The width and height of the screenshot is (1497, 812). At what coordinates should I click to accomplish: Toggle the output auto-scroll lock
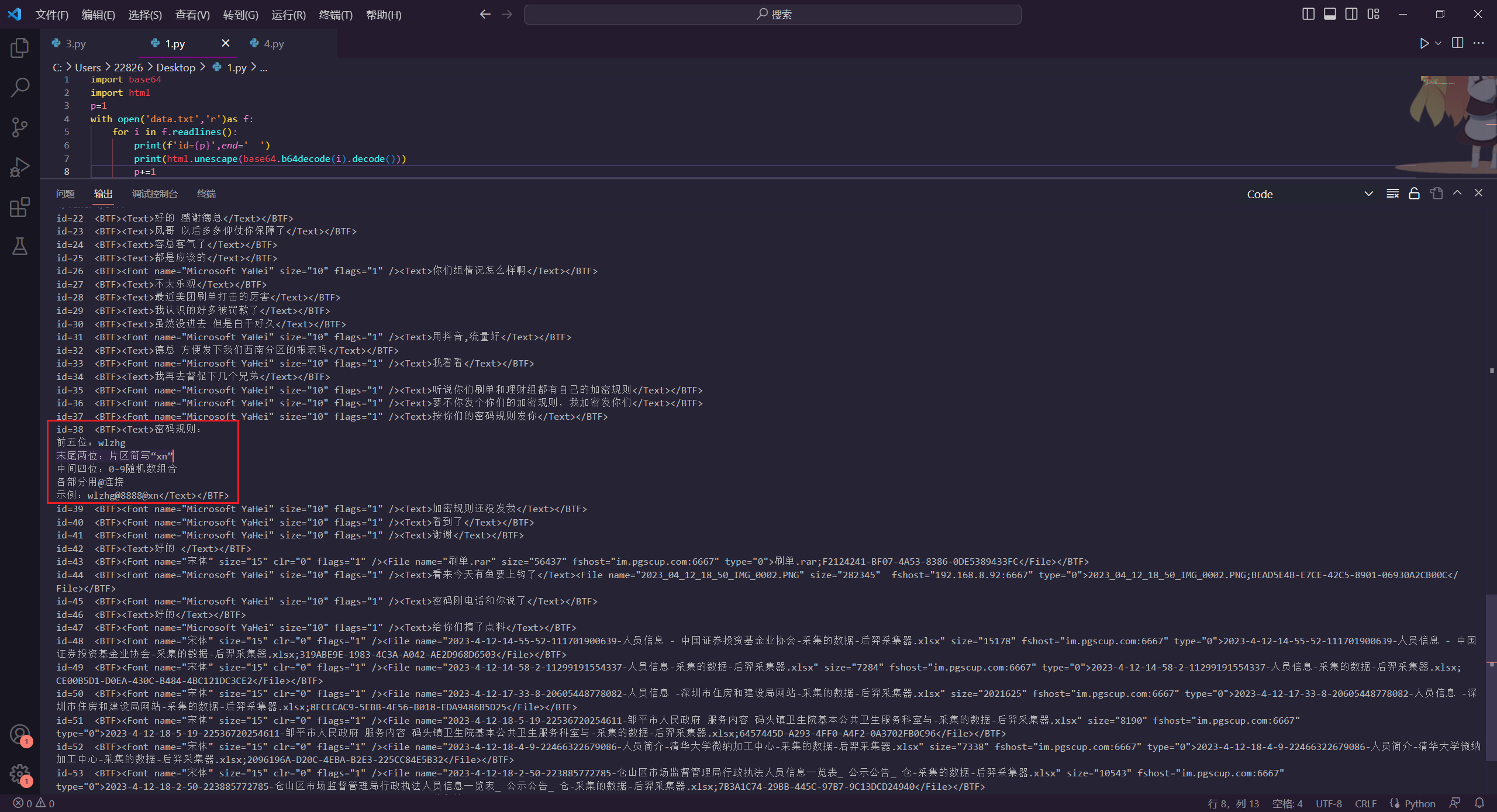point(1414,194)
